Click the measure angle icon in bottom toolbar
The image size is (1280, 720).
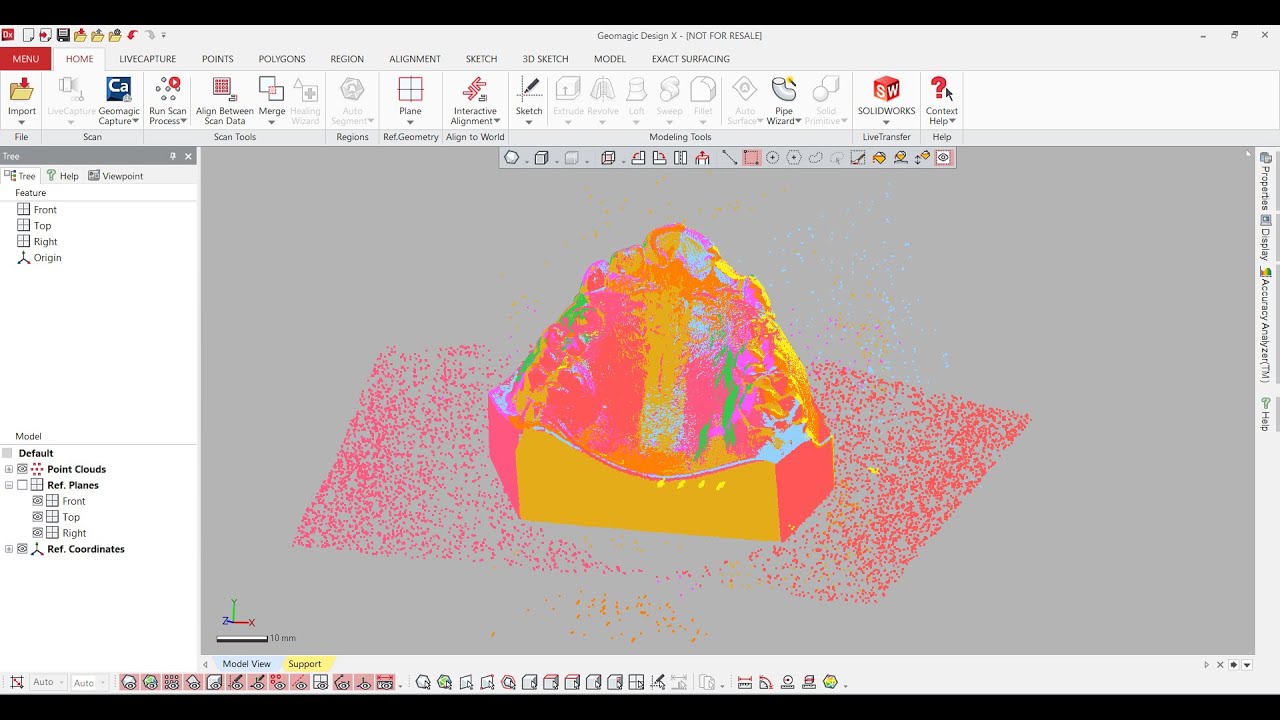[x=766, y=683]
